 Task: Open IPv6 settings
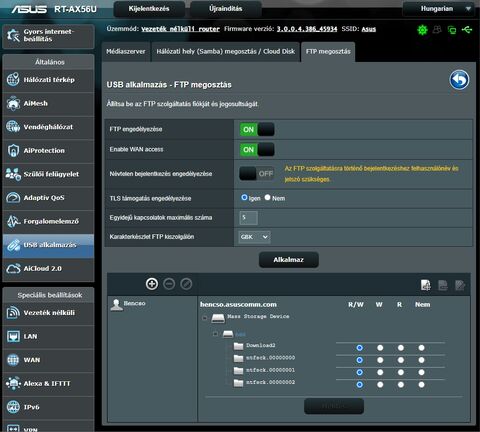(x=48, y=407)
